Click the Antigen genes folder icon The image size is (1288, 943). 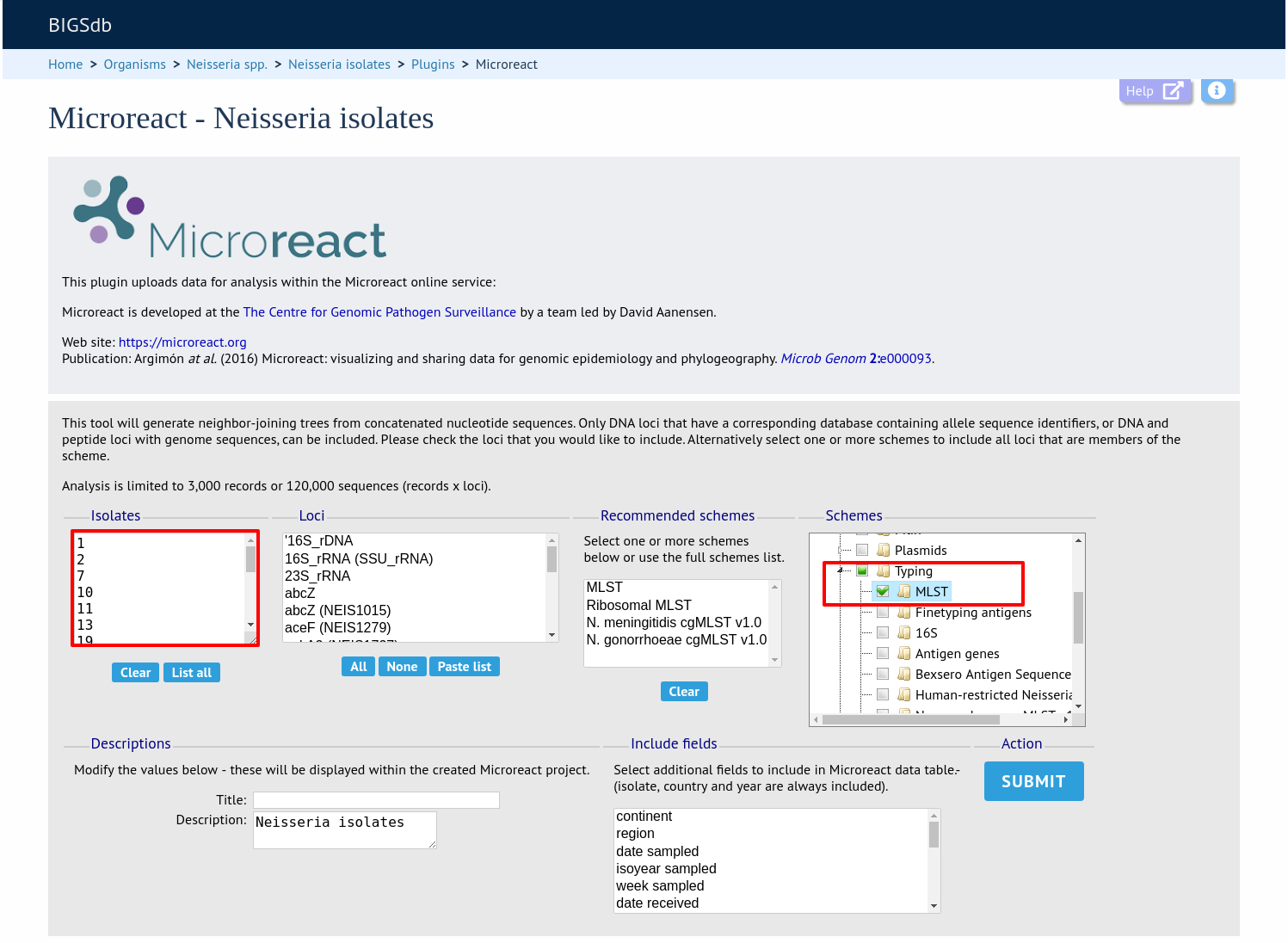[x=904, y=654]
